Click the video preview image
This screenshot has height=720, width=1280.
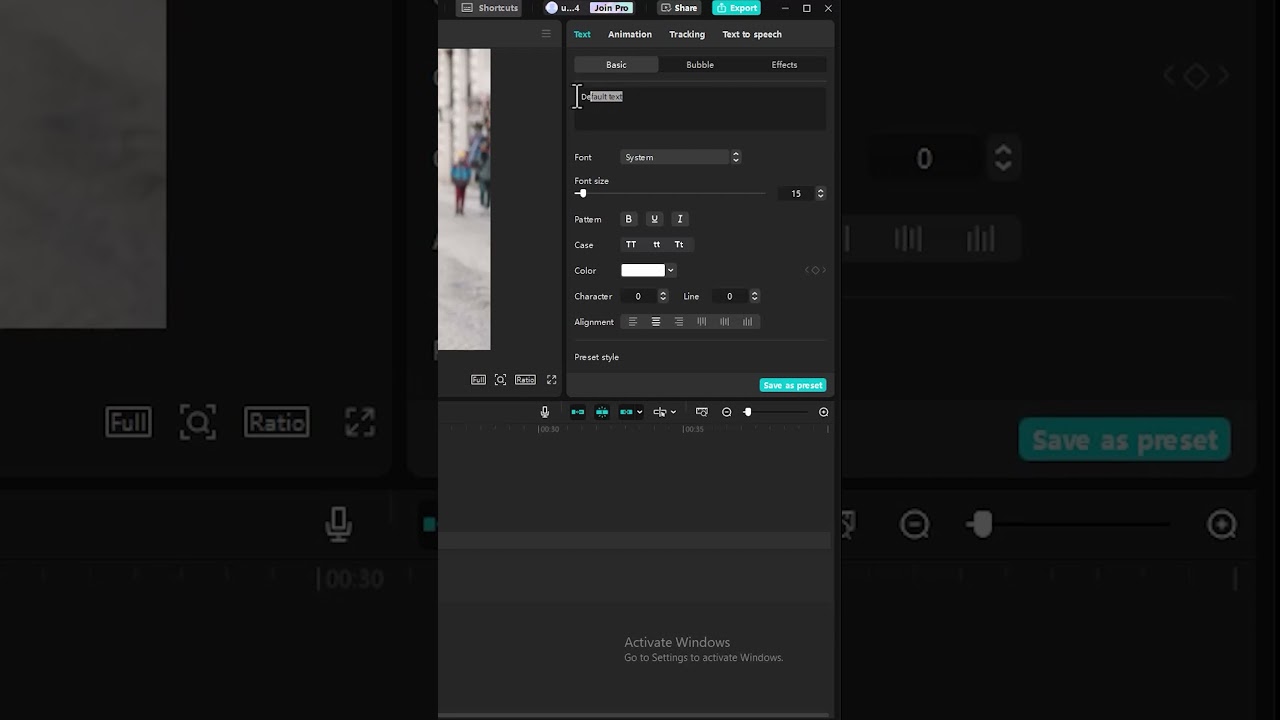point(464,199)
